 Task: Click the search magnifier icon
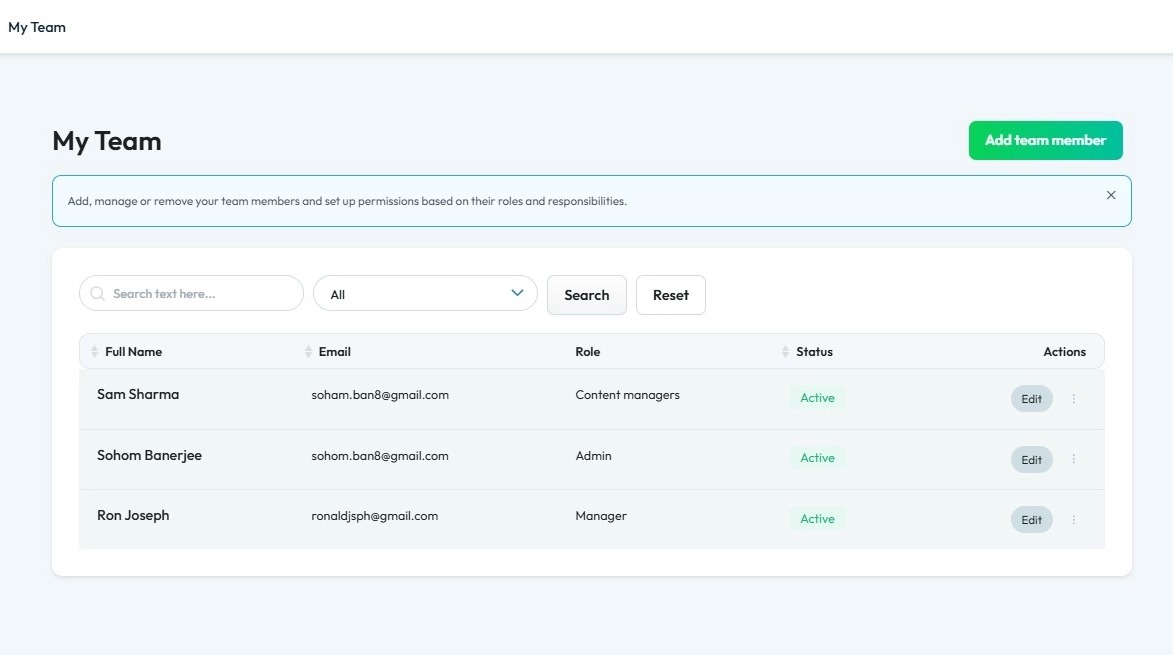pyautogui.click(x=97, y=294)
